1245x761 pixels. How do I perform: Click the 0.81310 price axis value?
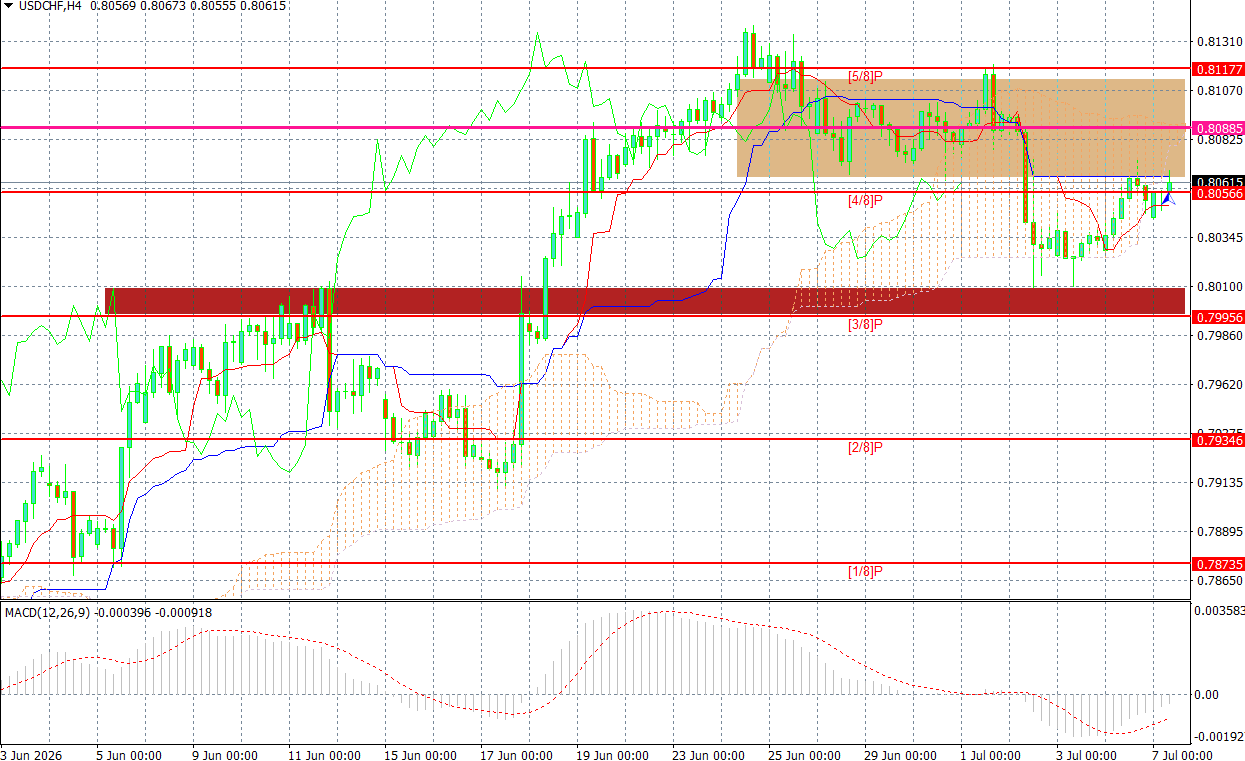point(1219,42)
